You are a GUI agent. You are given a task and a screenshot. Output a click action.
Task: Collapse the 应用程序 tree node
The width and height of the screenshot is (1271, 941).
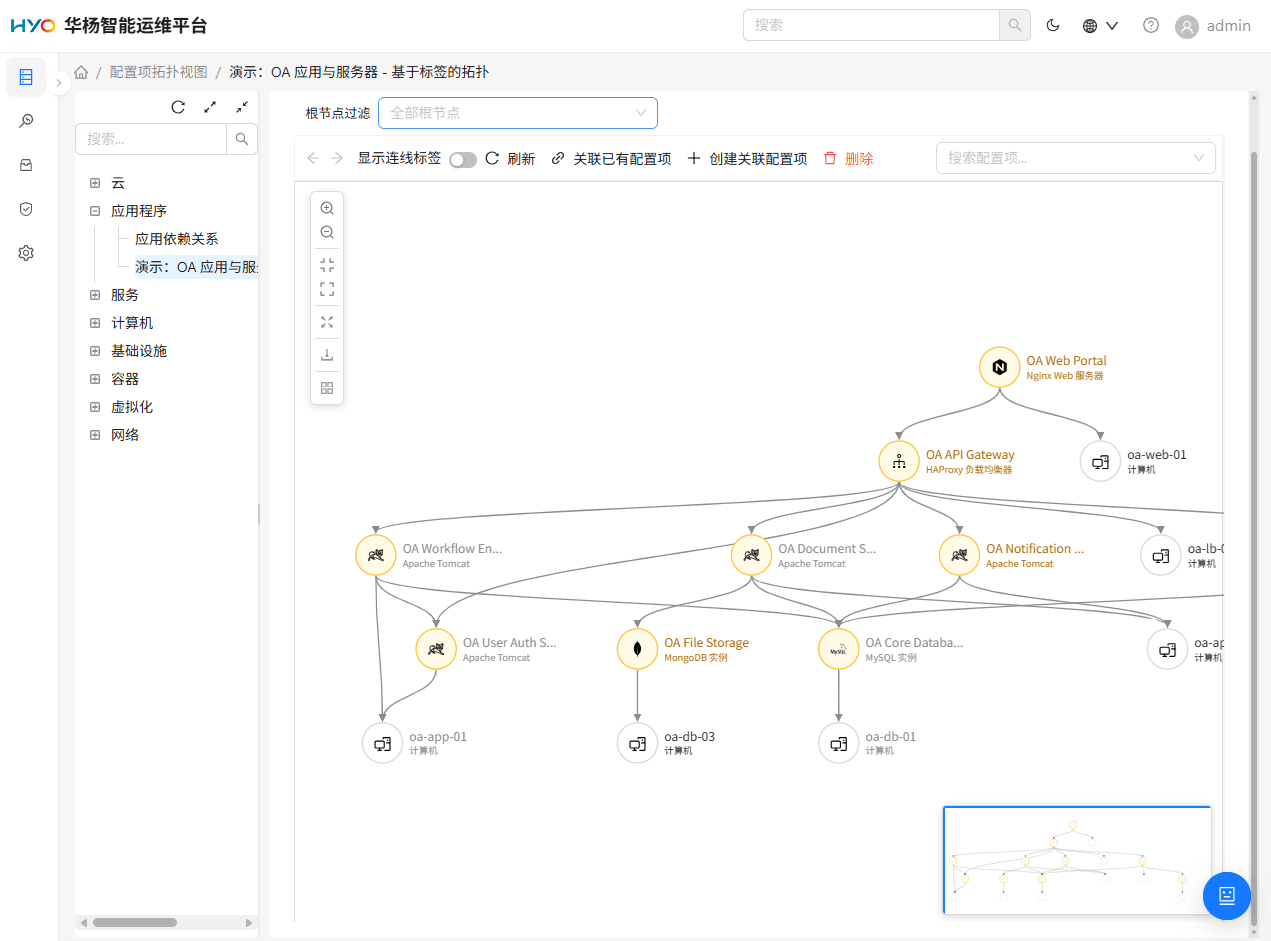[x=95, y=211]
